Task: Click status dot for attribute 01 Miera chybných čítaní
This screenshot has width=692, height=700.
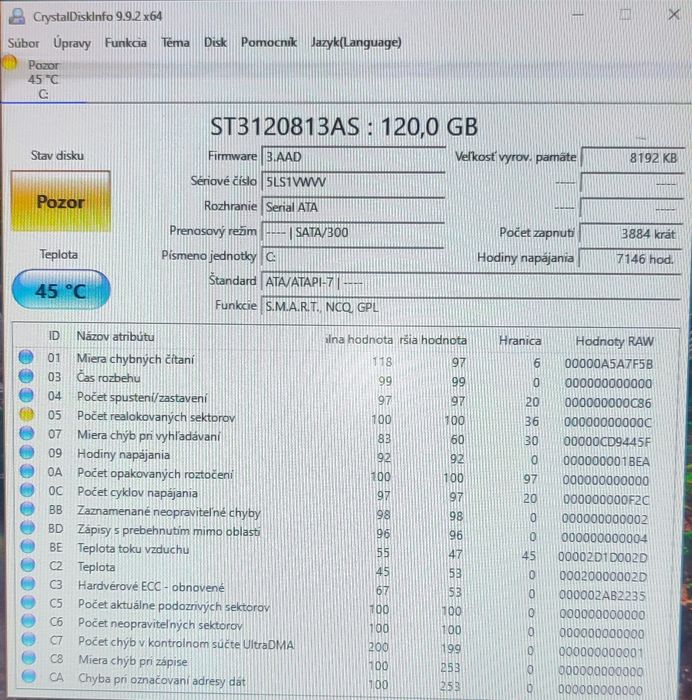Action: (x=26, y=357)
